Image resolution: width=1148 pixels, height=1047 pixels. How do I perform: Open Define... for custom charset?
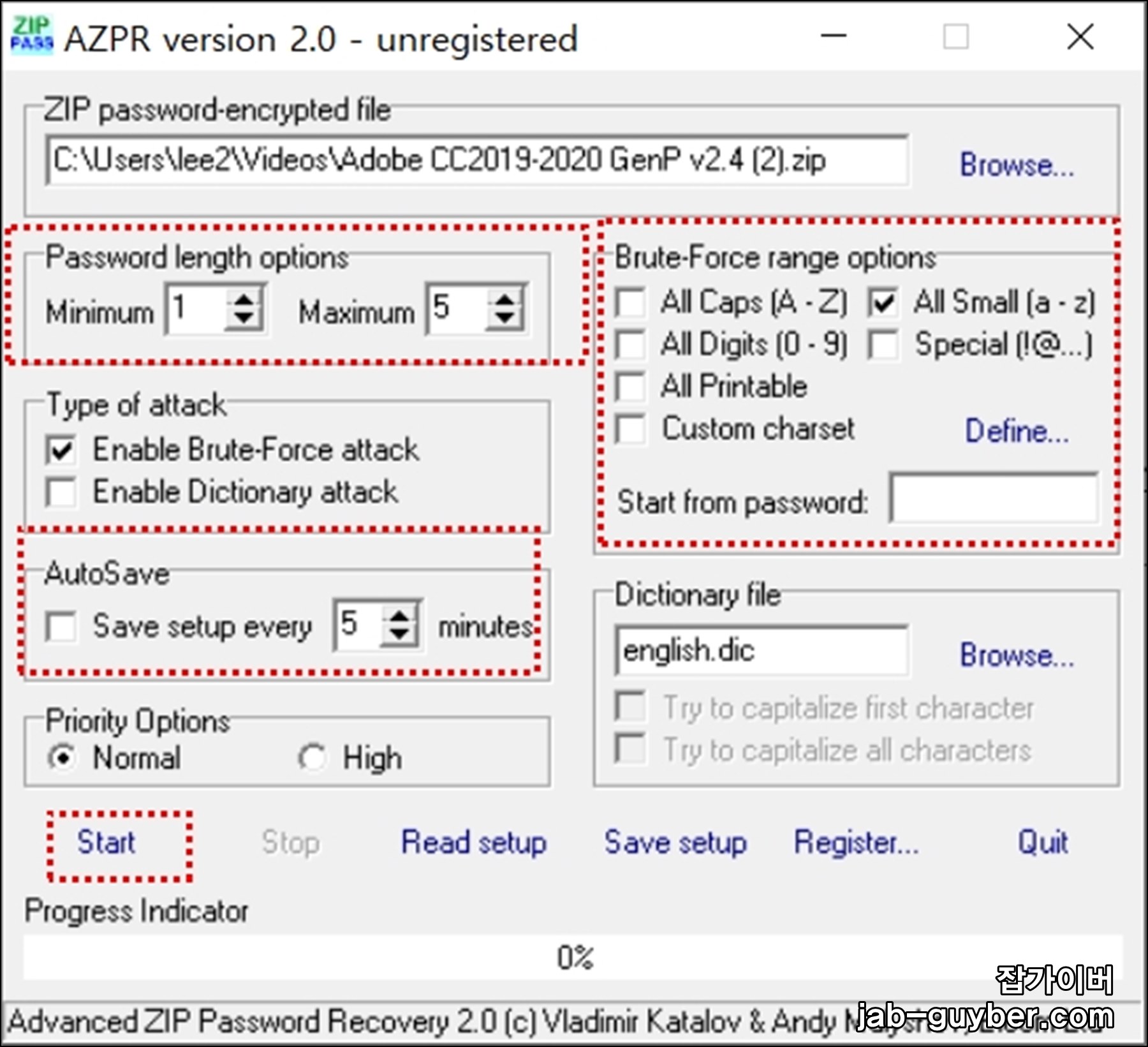click(1017, 431)
